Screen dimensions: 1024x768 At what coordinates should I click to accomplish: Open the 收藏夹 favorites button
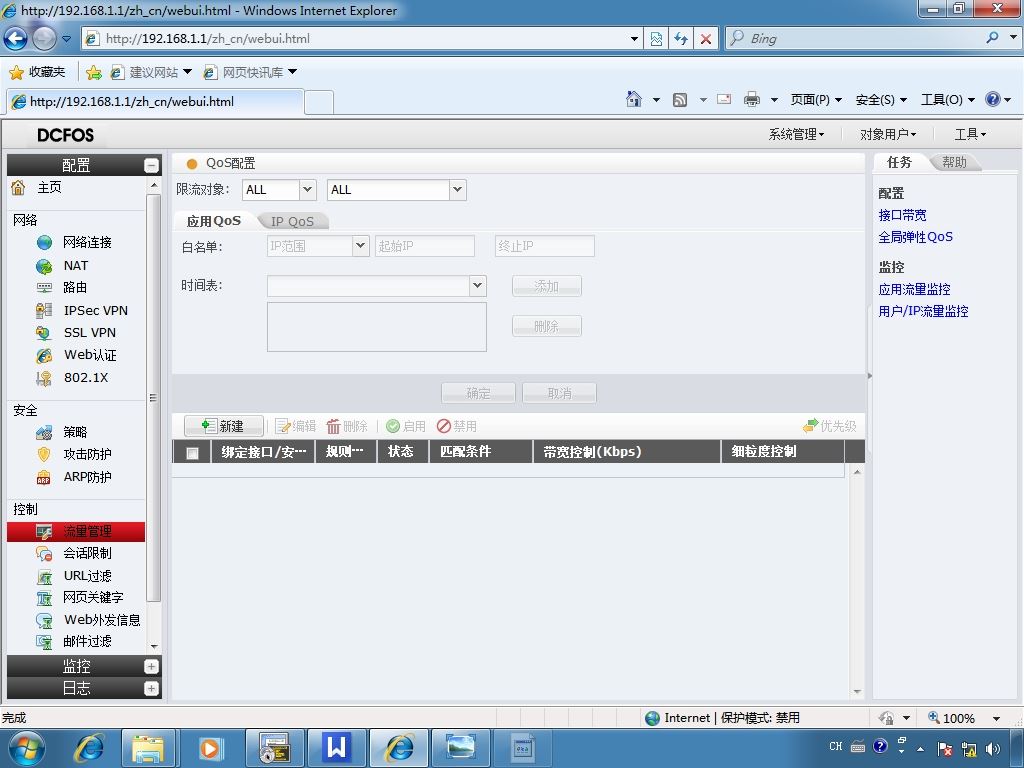point(38,72)
